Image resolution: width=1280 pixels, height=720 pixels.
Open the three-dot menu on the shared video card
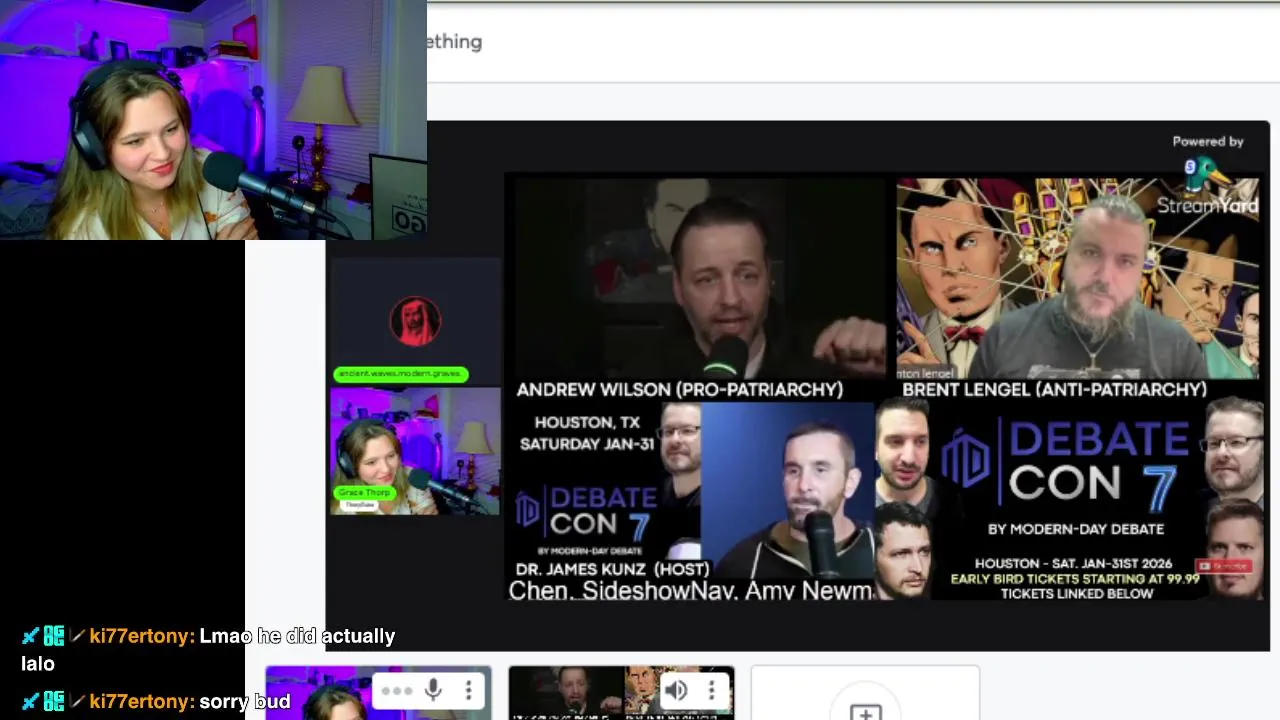711,690
